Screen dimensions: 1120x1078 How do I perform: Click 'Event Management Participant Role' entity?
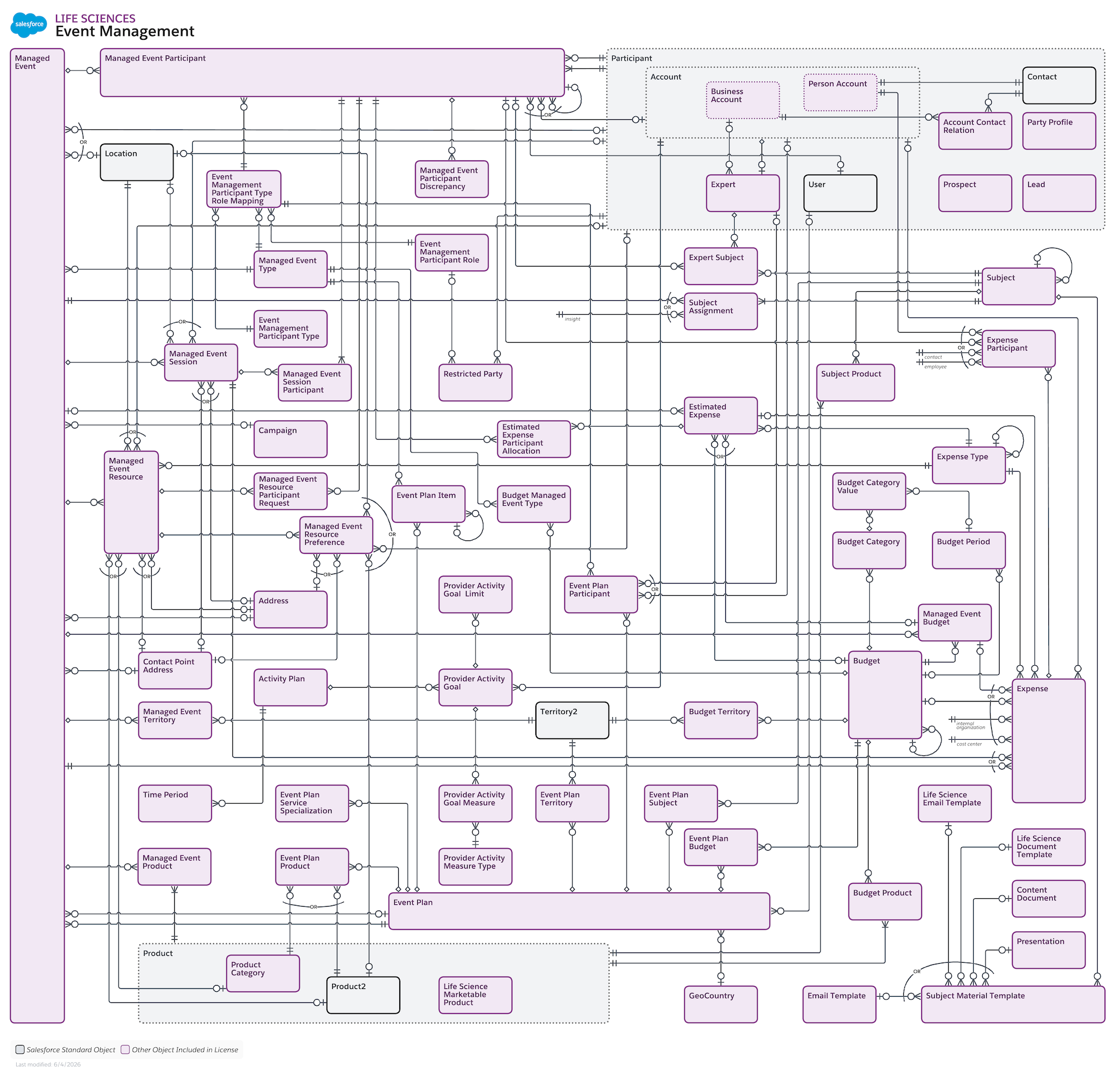pyautogui.click(x=451, y=253)
